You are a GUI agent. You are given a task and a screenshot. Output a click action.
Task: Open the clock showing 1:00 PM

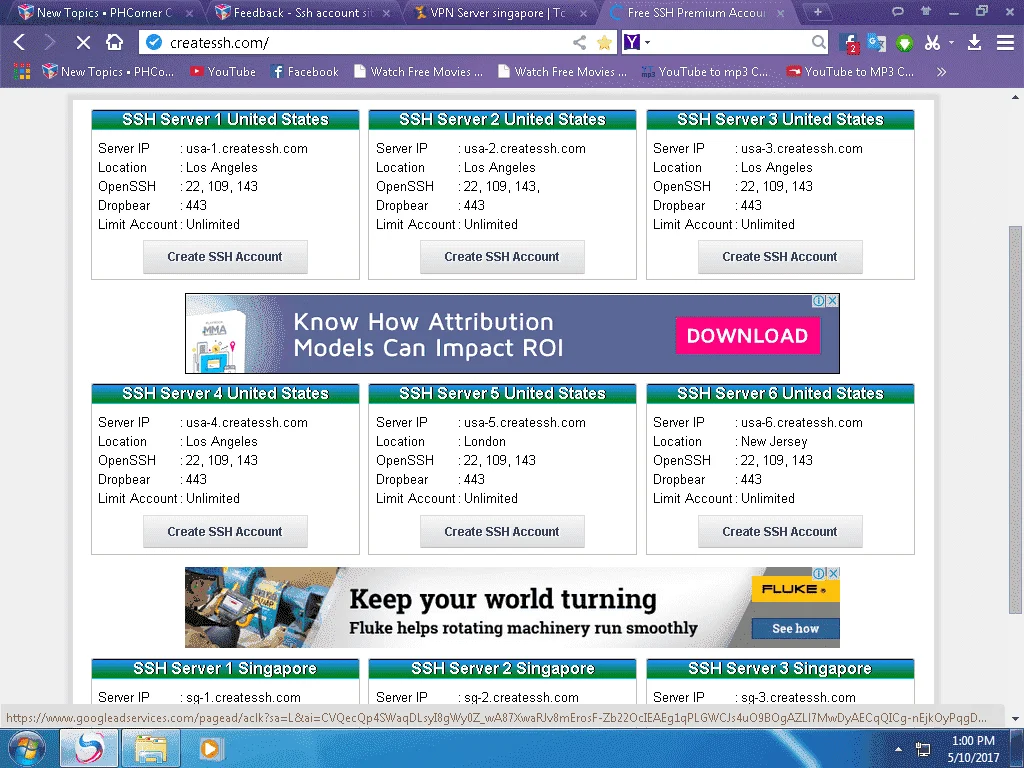tap(972, 748)
